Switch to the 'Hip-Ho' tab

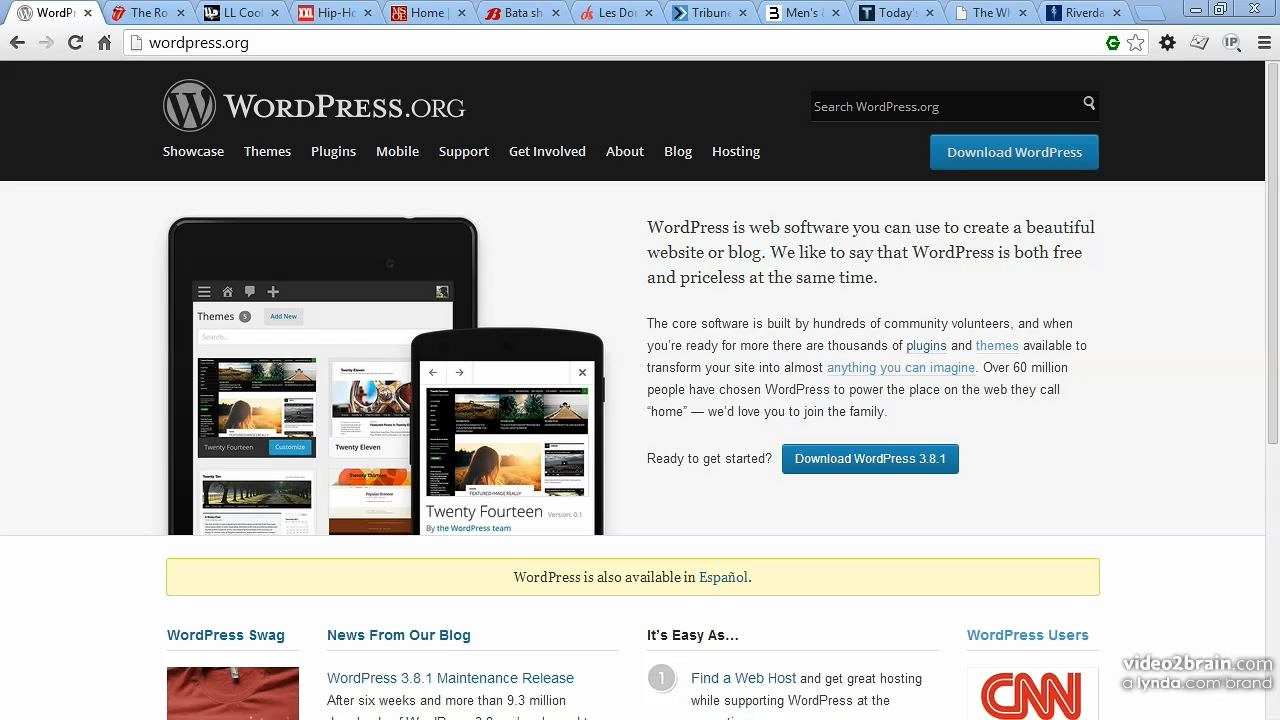pyautogui.click(x=337, y=13)
